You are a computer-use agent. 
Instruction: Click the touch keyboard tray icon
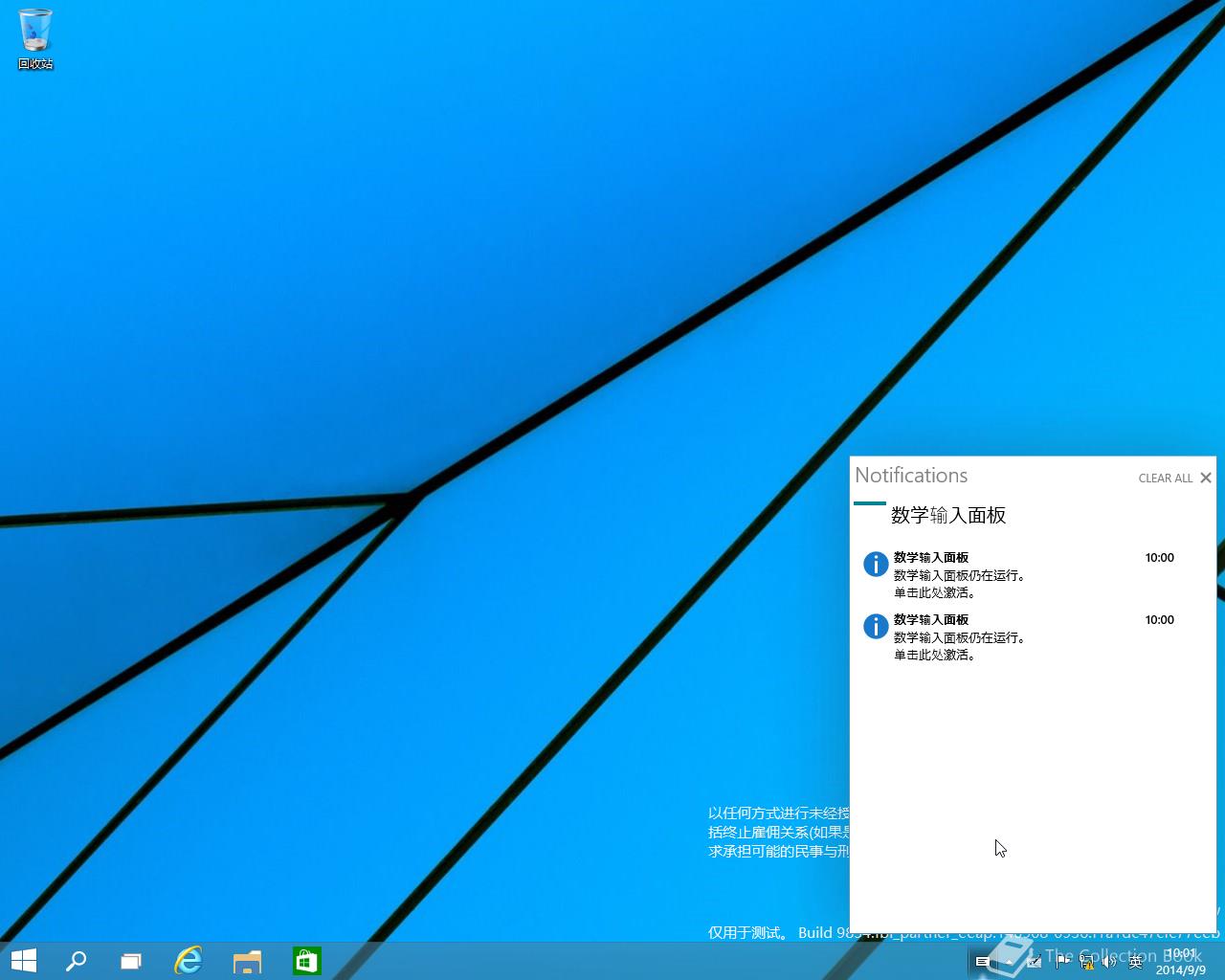click(983, 960)
